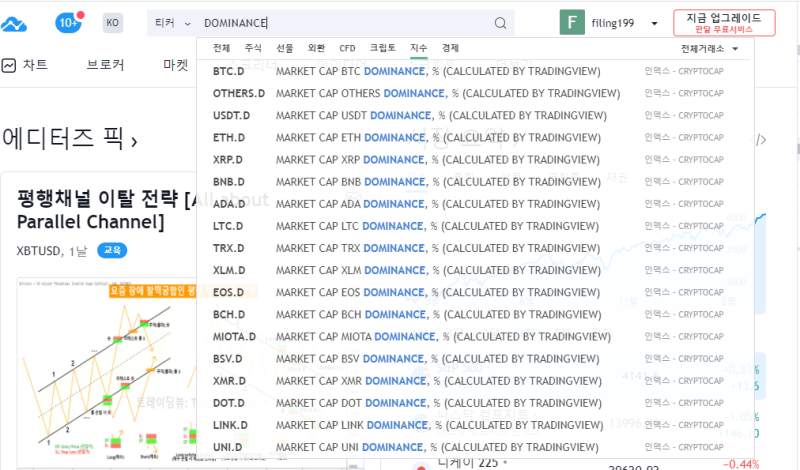Select the USDT.D search result
This screenshot has width=800, height=470.
coord(474,115)
